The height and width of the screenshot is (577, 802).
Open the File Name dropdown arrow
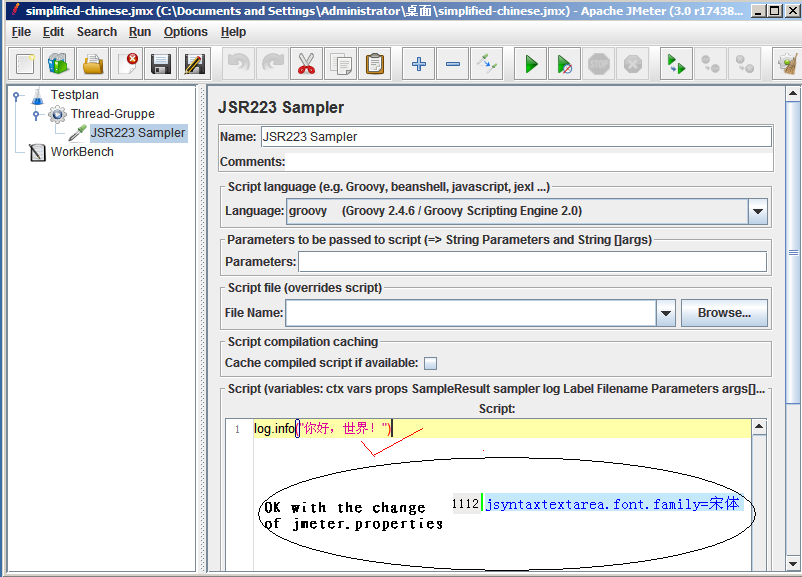(666, 313)
